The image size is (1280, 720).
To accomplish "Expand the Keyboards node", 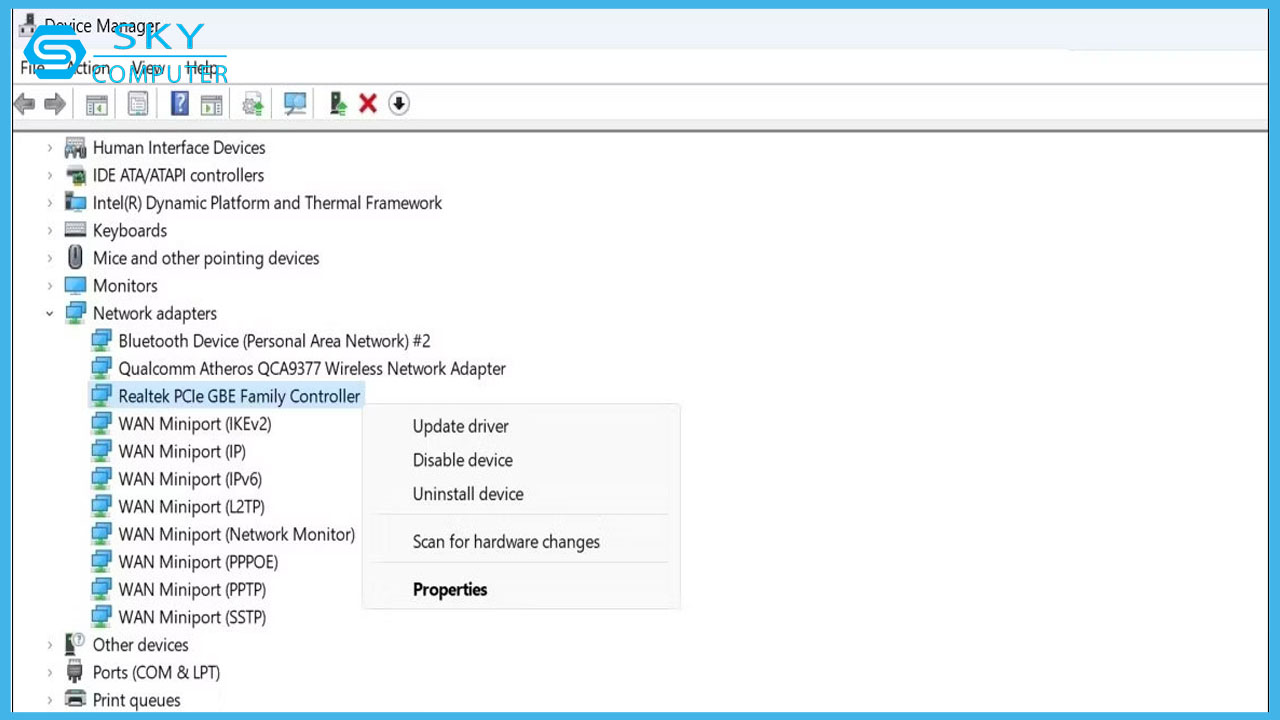I will 50,230.
